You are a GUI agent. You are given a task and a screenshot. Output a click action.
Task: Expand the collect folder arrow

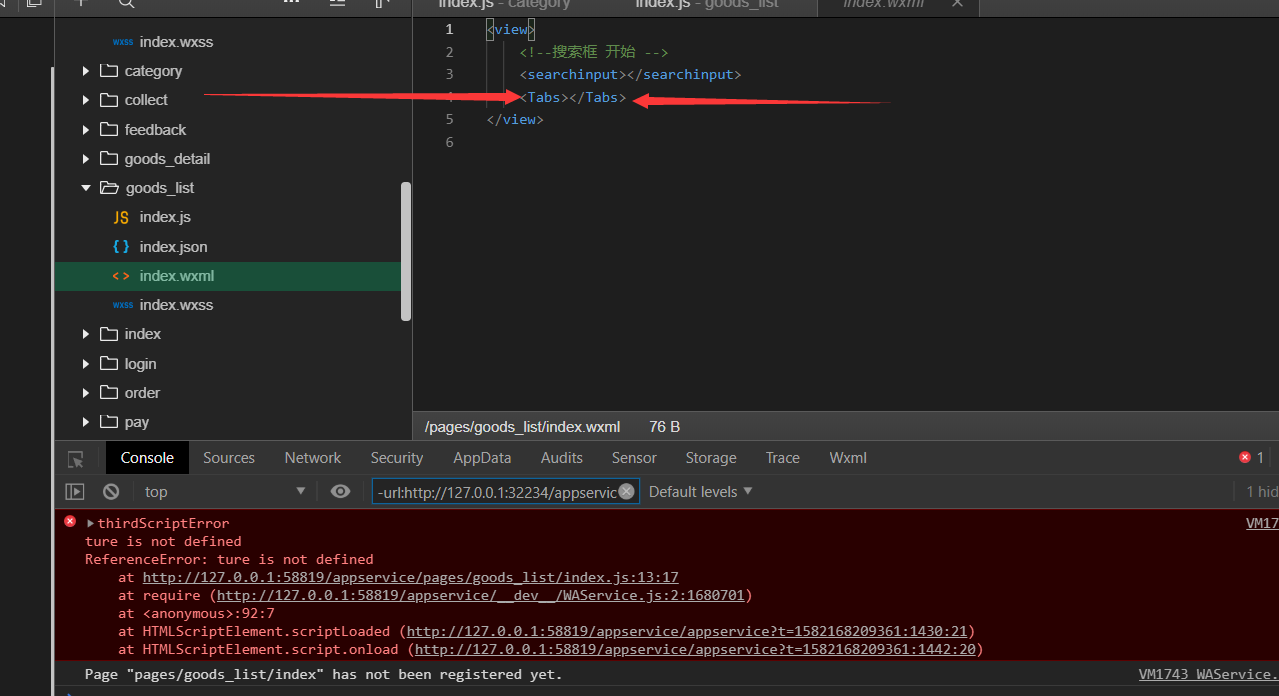click(x=86, y=100)
